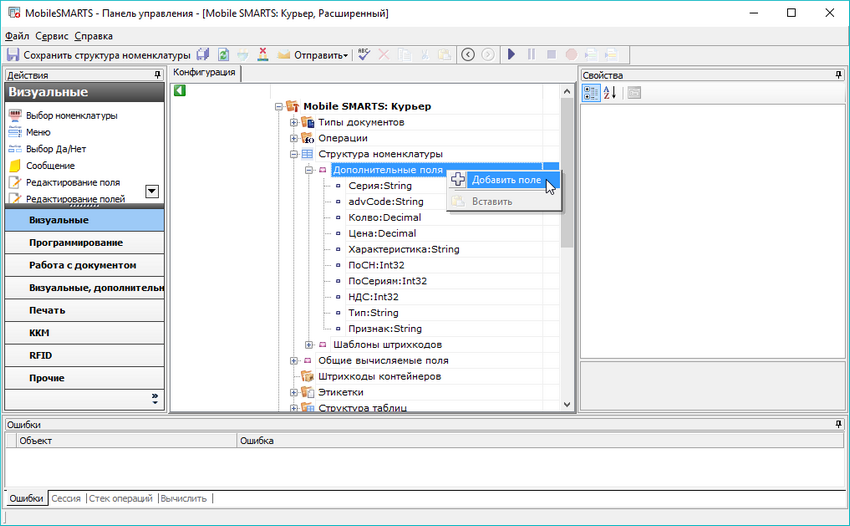
Task: Open the Справка menu
Action: tap(93, 36)
